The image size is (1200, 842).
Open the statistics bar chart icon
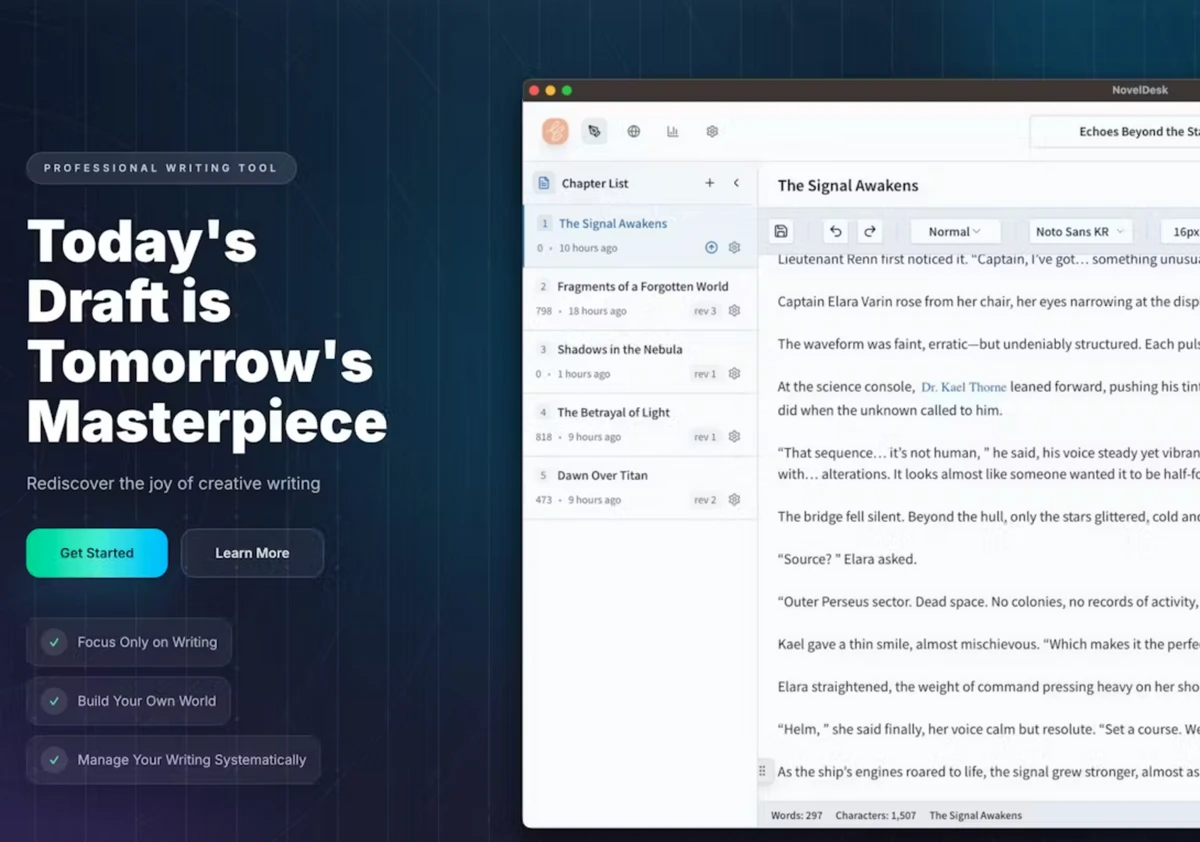coord(673,131)
